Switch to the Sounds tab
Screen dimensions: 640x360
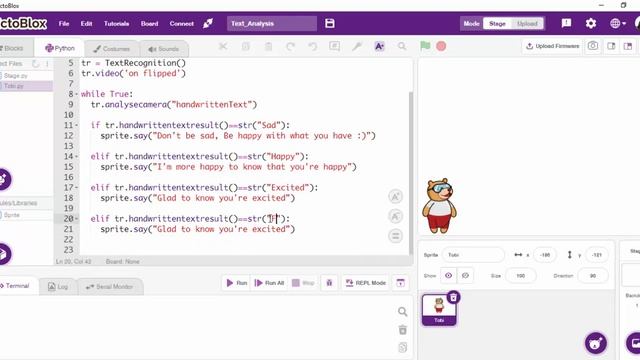tap(163, 49)
